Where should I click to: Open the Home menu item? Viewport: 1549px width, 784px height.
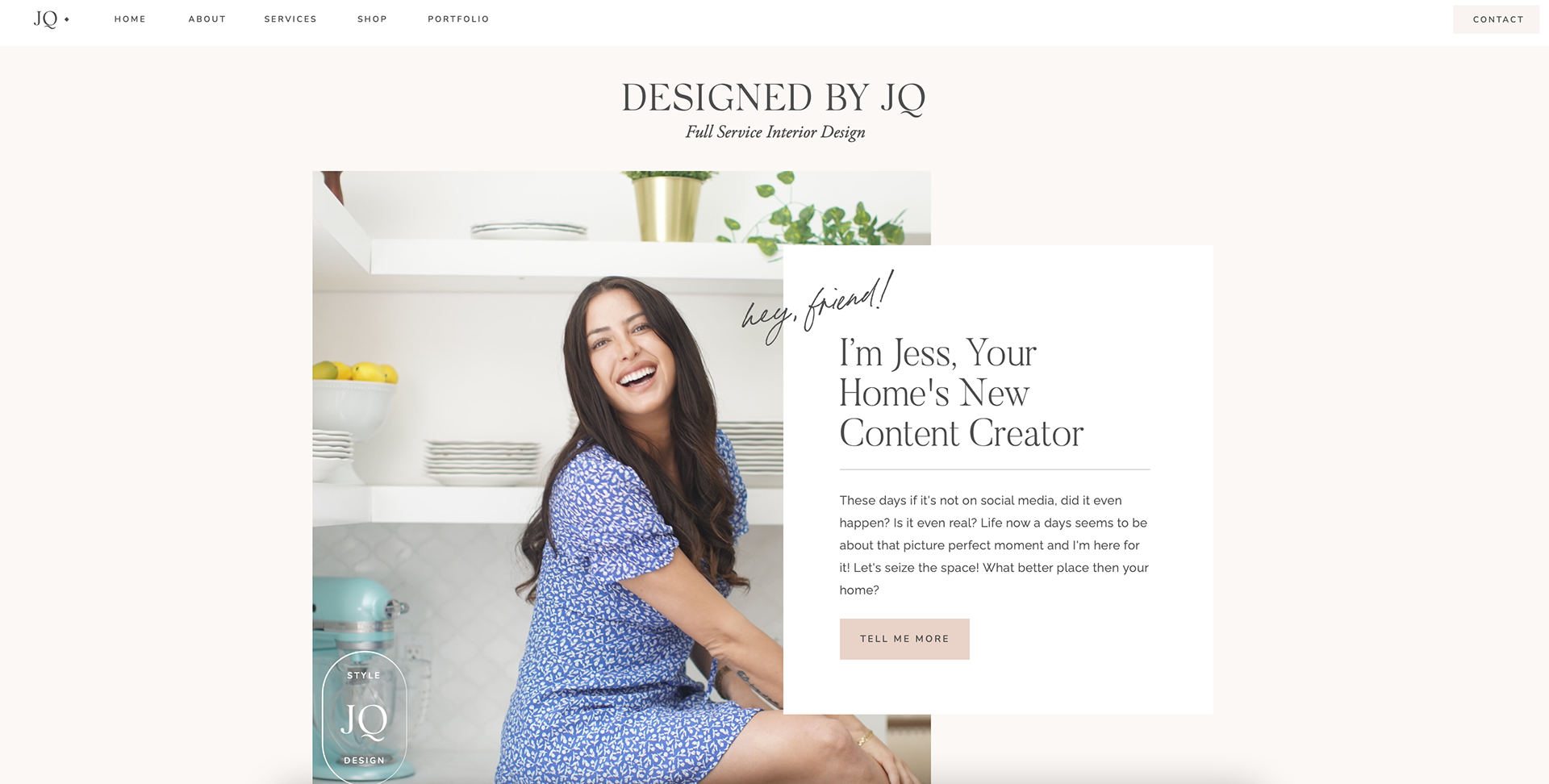click(x=130, y=19)
